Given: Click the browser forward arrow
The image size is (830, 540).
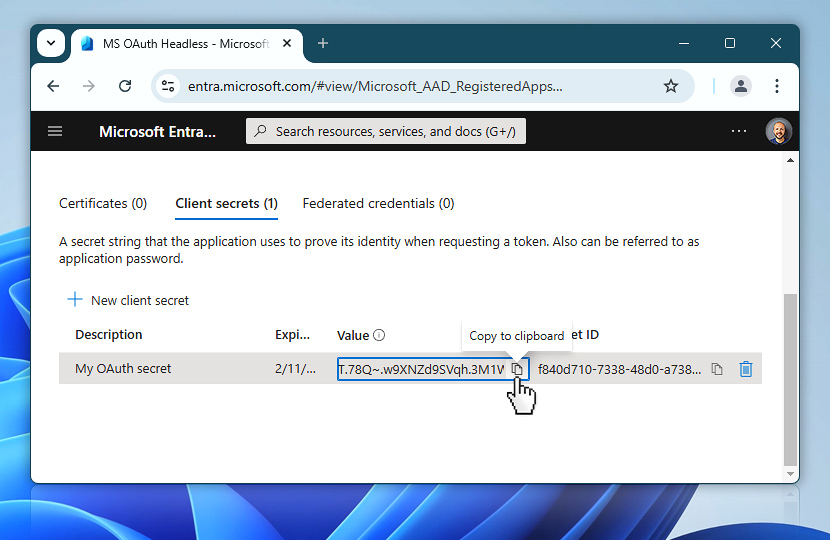Looking at the screenshot, I should point(89,86).
